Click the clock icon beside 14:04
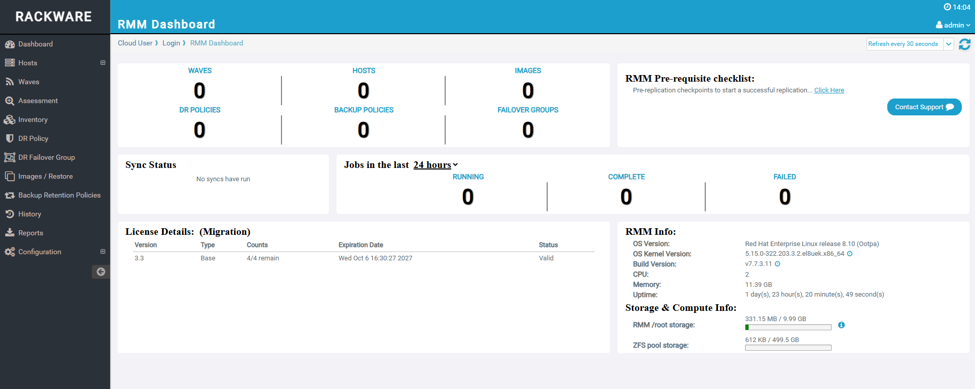This screenshot has width=975, height=389. coord(948,7)
